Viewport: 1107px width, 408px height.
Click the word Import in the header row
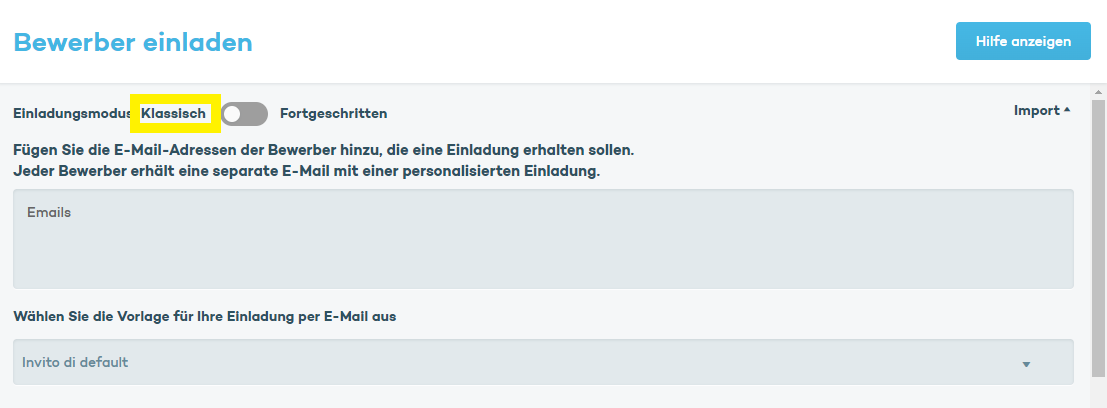point(1036,111)
